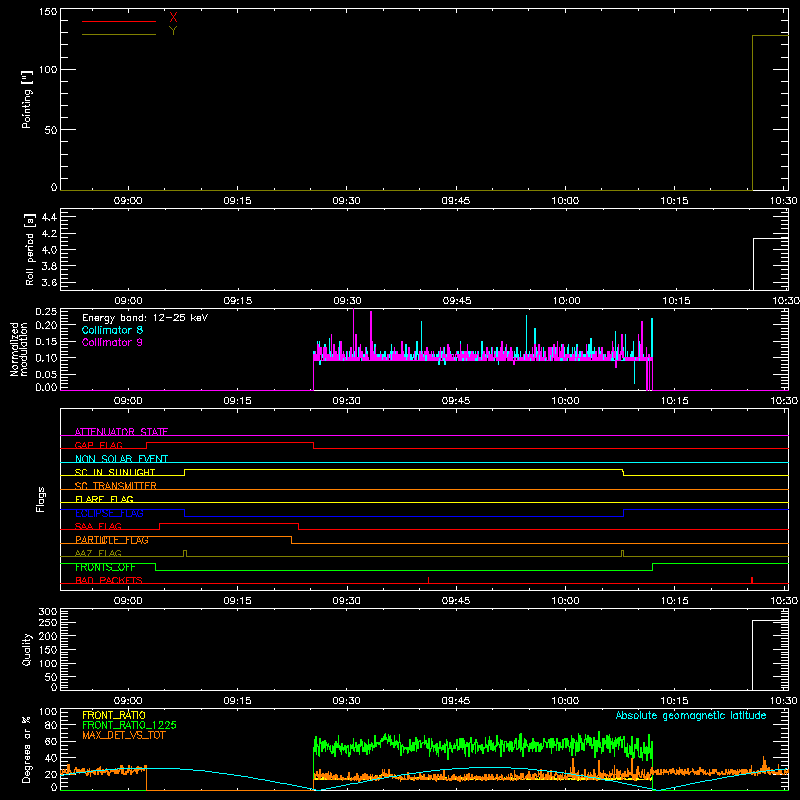The height and width of the screenshot is (800, 800).
Task: Click the FLARE_FLAG label
Action: click(x=104, y=499)
